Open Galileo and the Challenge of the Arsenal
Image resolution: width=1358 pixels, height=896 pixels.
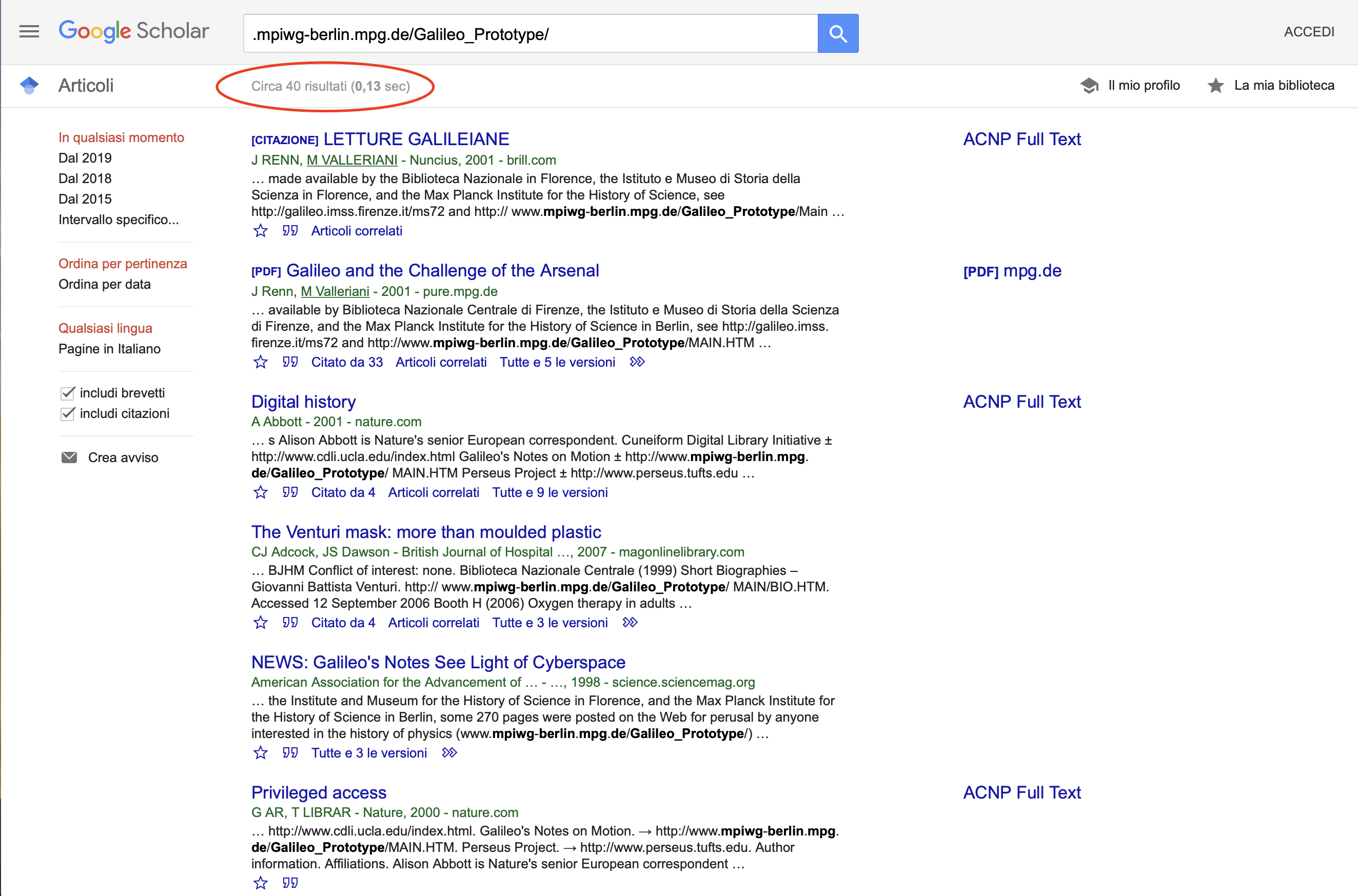(x=442, y=270)
